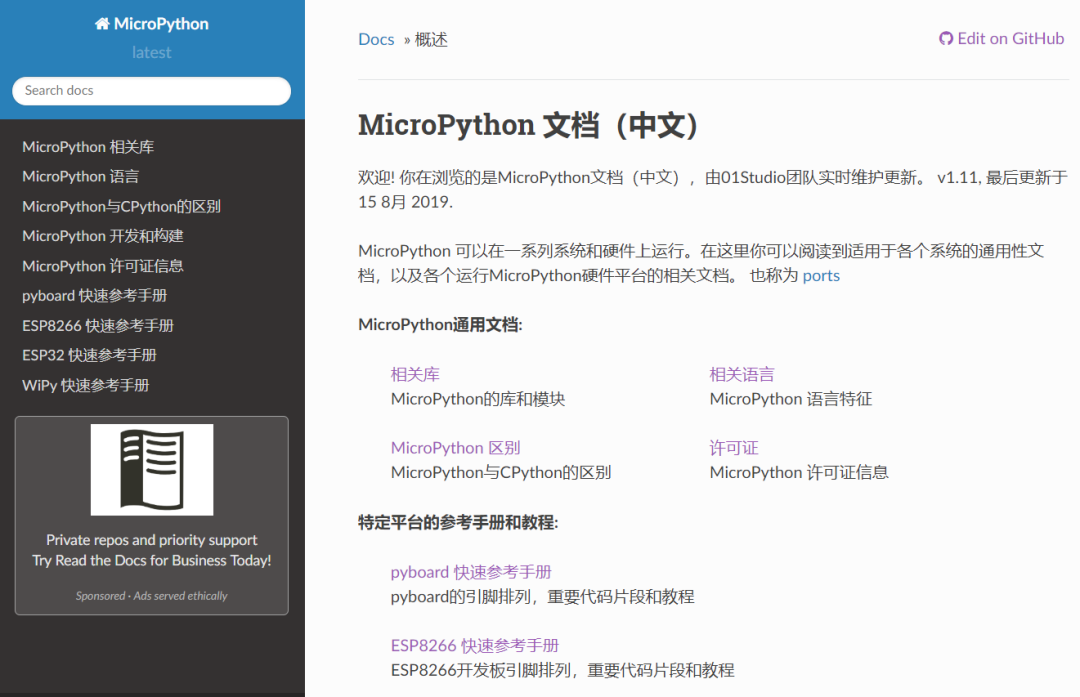Open the Edit on GitHub link
The width and height of the screenshot is (1080, 697).
click(1009, 38)
